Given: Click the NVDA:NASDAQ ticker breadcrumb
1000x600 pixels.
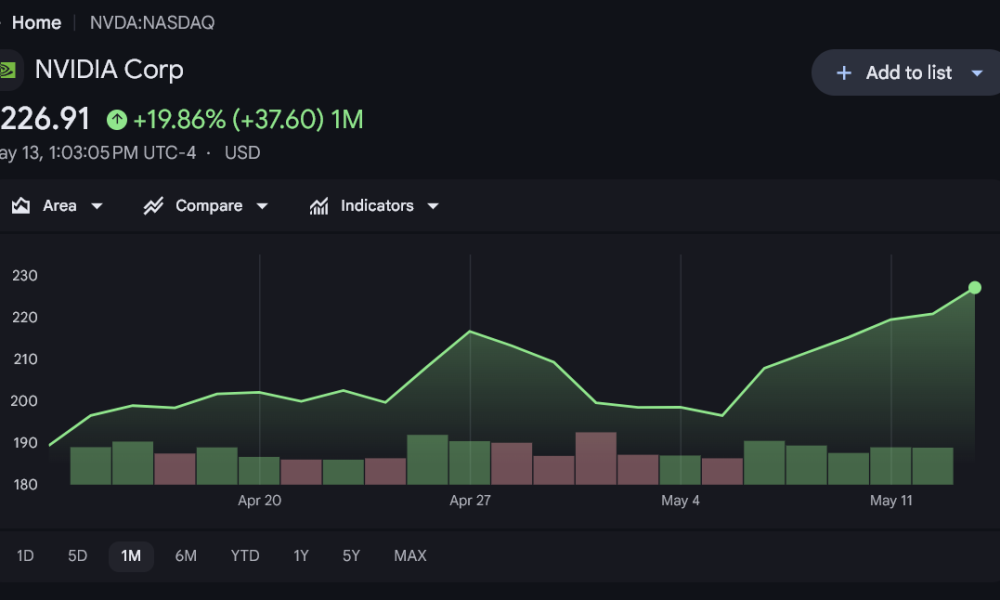Looking at the screenshot, I should [x=152, y=23].
